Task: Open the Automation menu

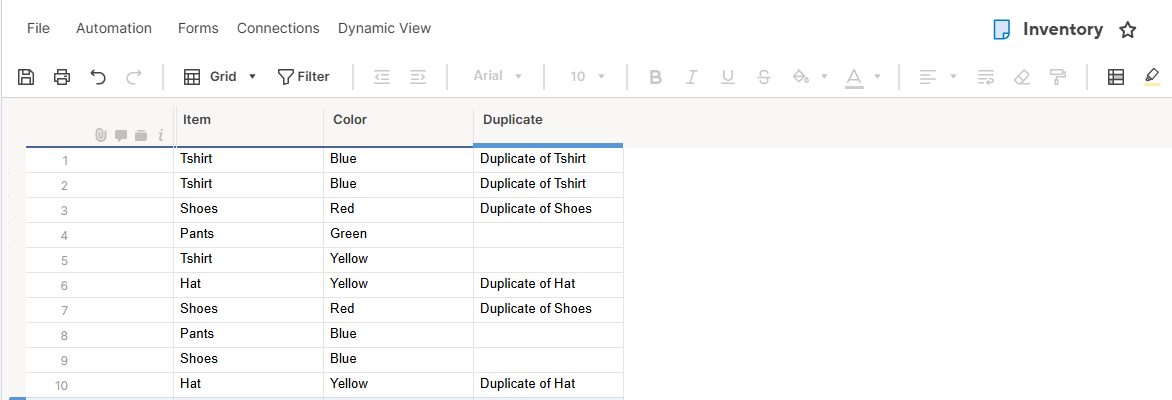Action: pyautogui.click(x=114, y=28)
